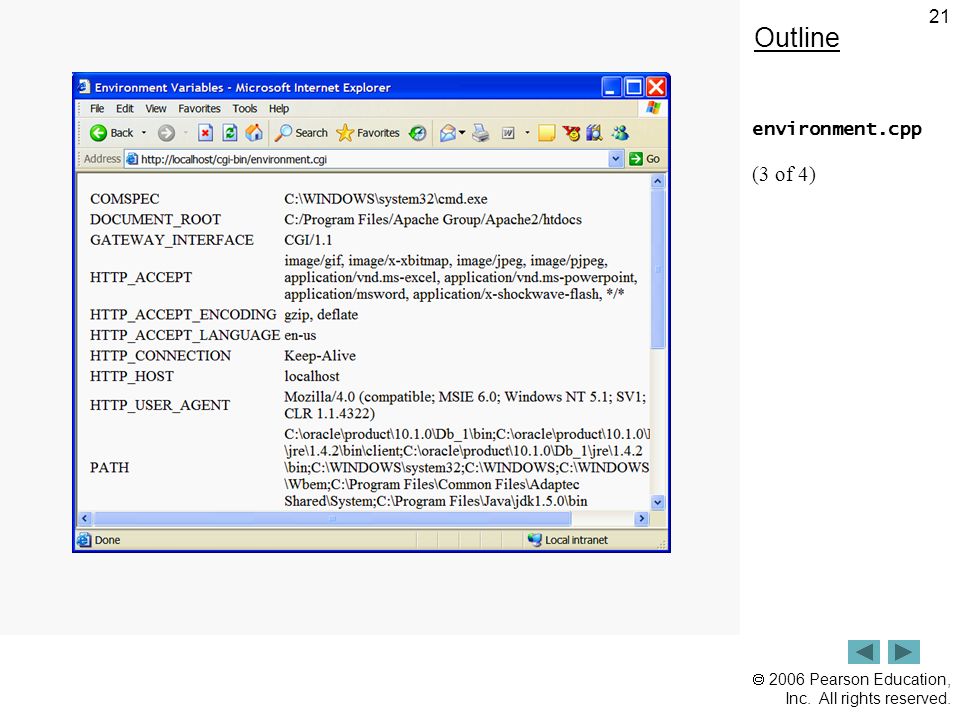Open the View menu
This screenshot has width=960, height=720.
[x=156, y=108]
